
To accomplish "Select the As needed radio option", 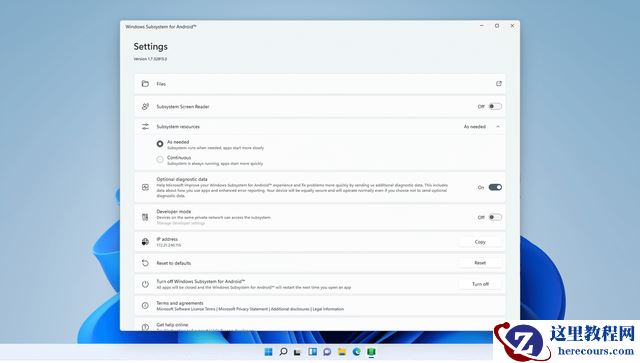I will [x=160, y=144].
